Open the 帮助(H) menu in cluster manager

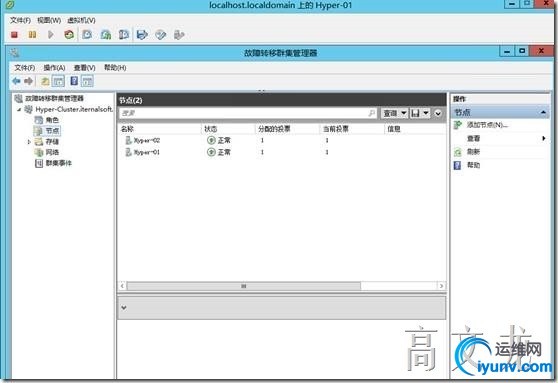tap(115, 68)
